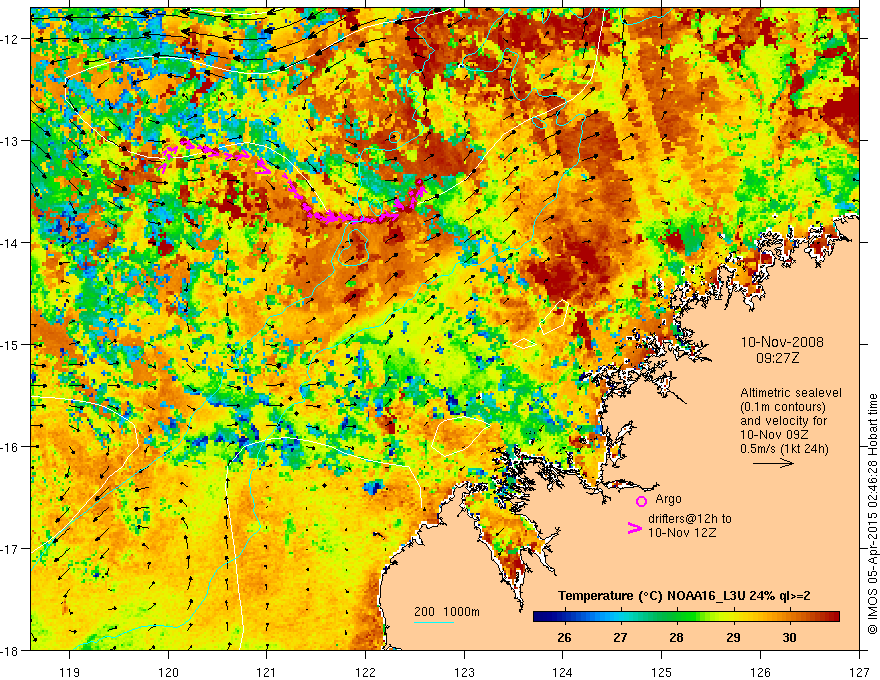Select the time label 09:27Z
Screen dimensions: 880x680
point(777,358)
